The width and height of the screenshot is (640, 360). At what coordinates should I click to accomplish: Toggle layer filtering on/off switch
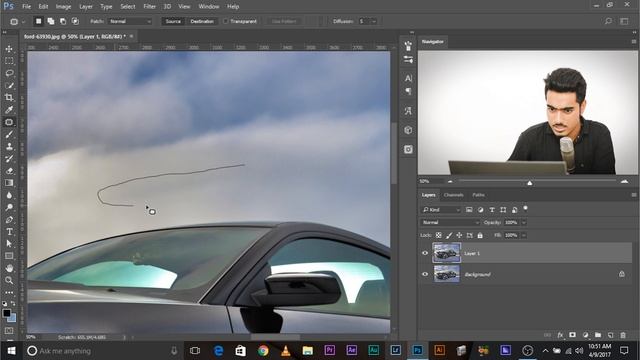click(525, 209)
